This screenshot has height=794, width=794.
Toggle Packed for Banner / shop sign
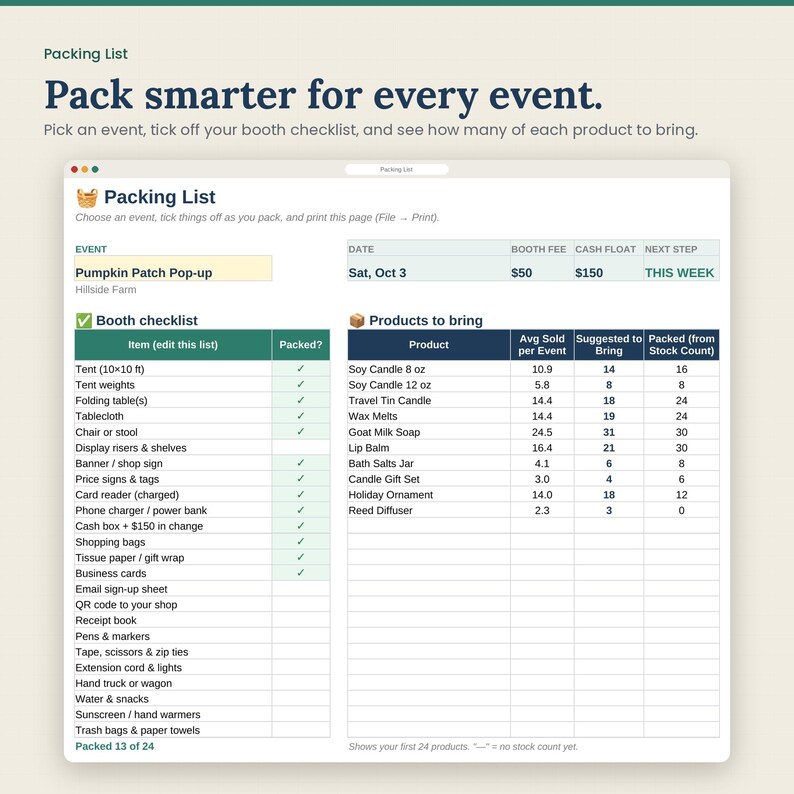pyautogui.click(x=301, y=463)
